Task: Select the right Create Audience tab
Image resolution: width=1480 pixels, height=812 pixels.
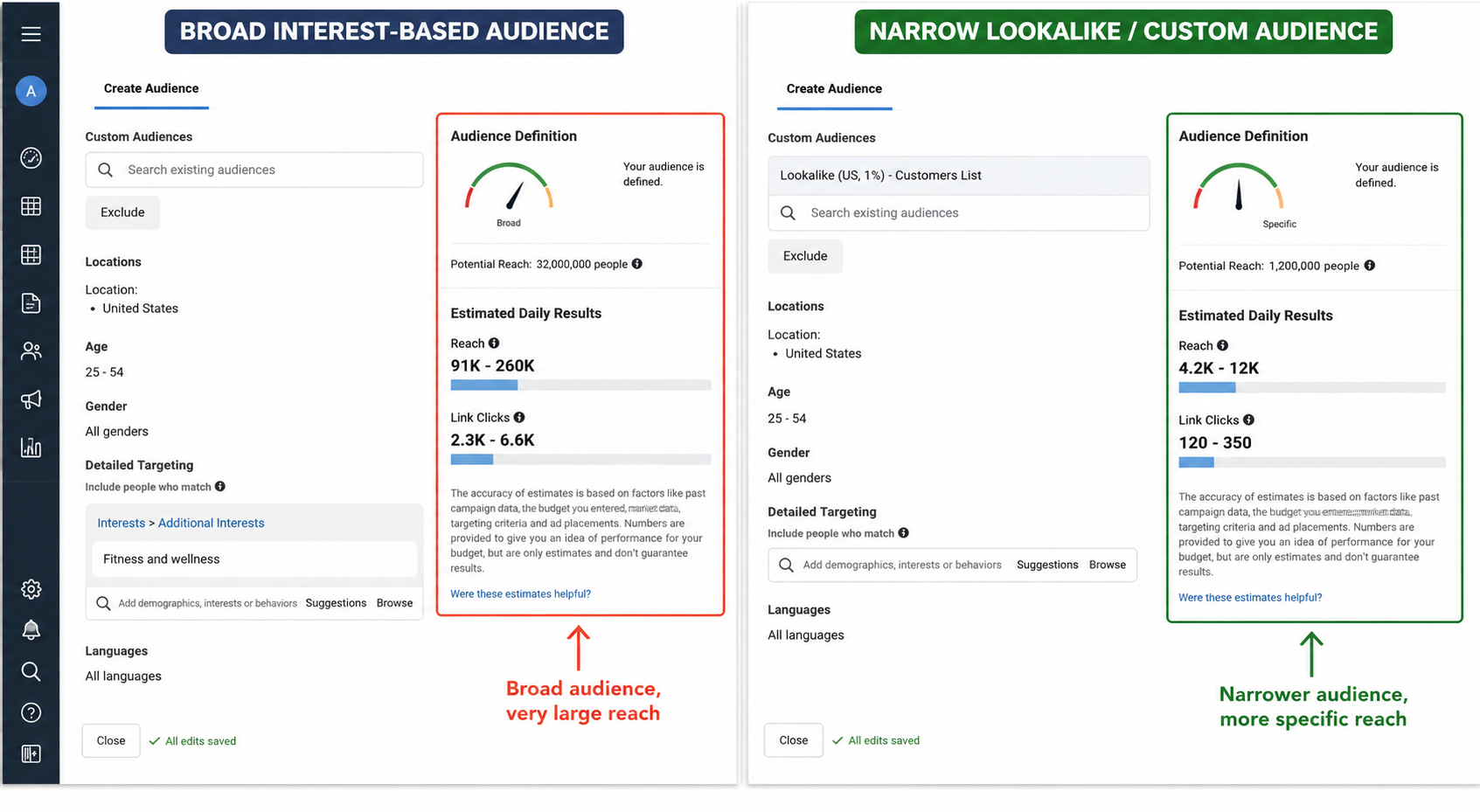Action: (834, 89)
